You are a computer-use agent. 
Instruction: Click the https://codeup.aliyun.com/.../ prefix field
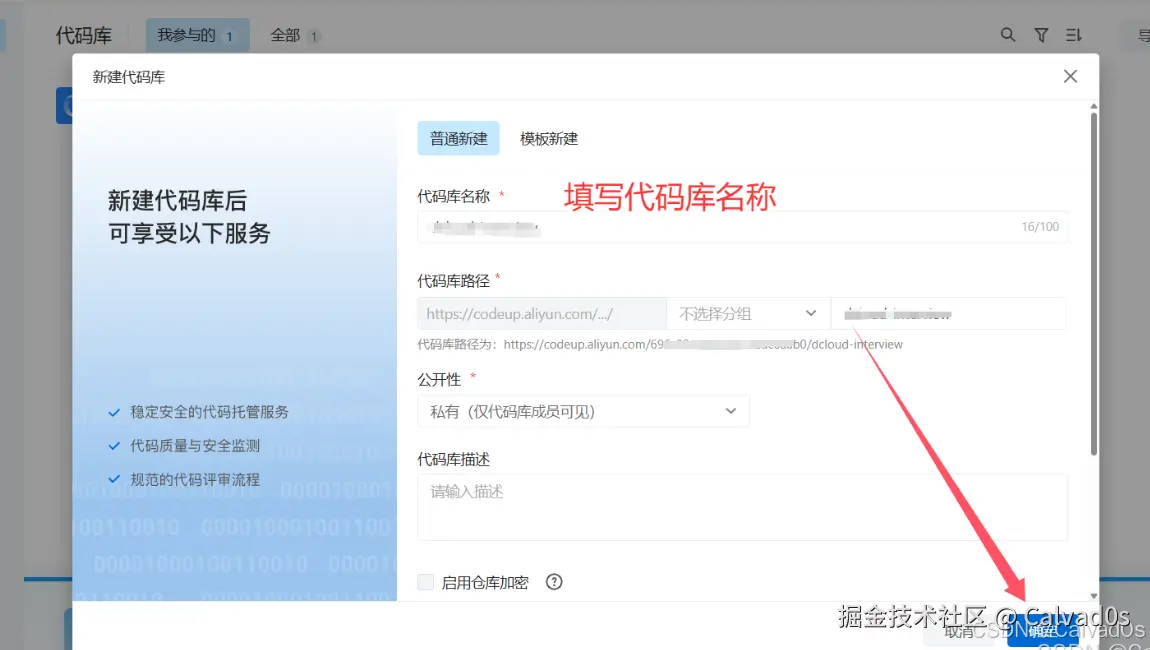click(x=542, y=313)
